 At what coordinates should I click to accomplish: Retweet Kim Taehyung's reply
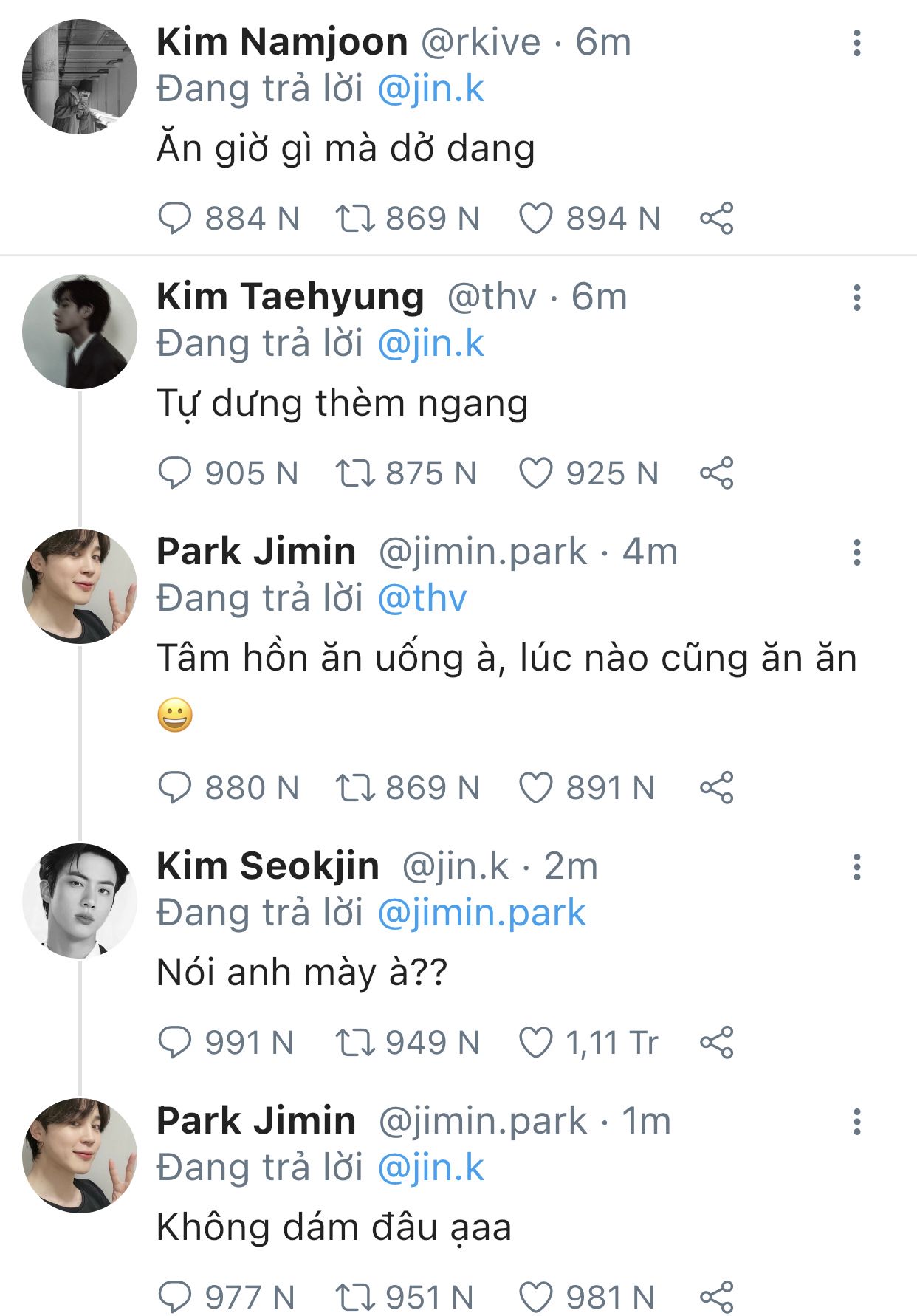tap(356, 473)
